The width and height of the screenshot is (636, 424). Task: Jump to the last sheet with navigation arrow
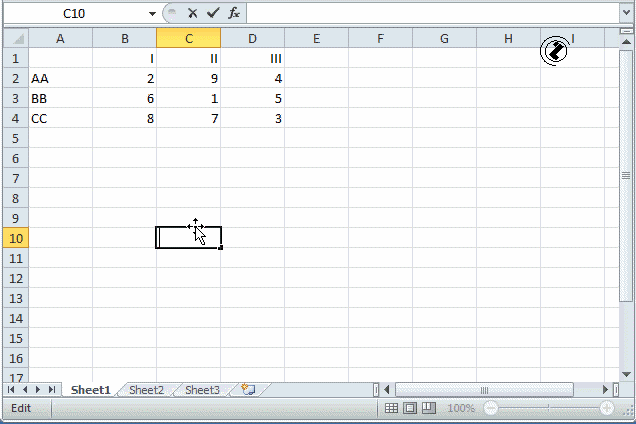pyautogui.click(x=52, y=390)
